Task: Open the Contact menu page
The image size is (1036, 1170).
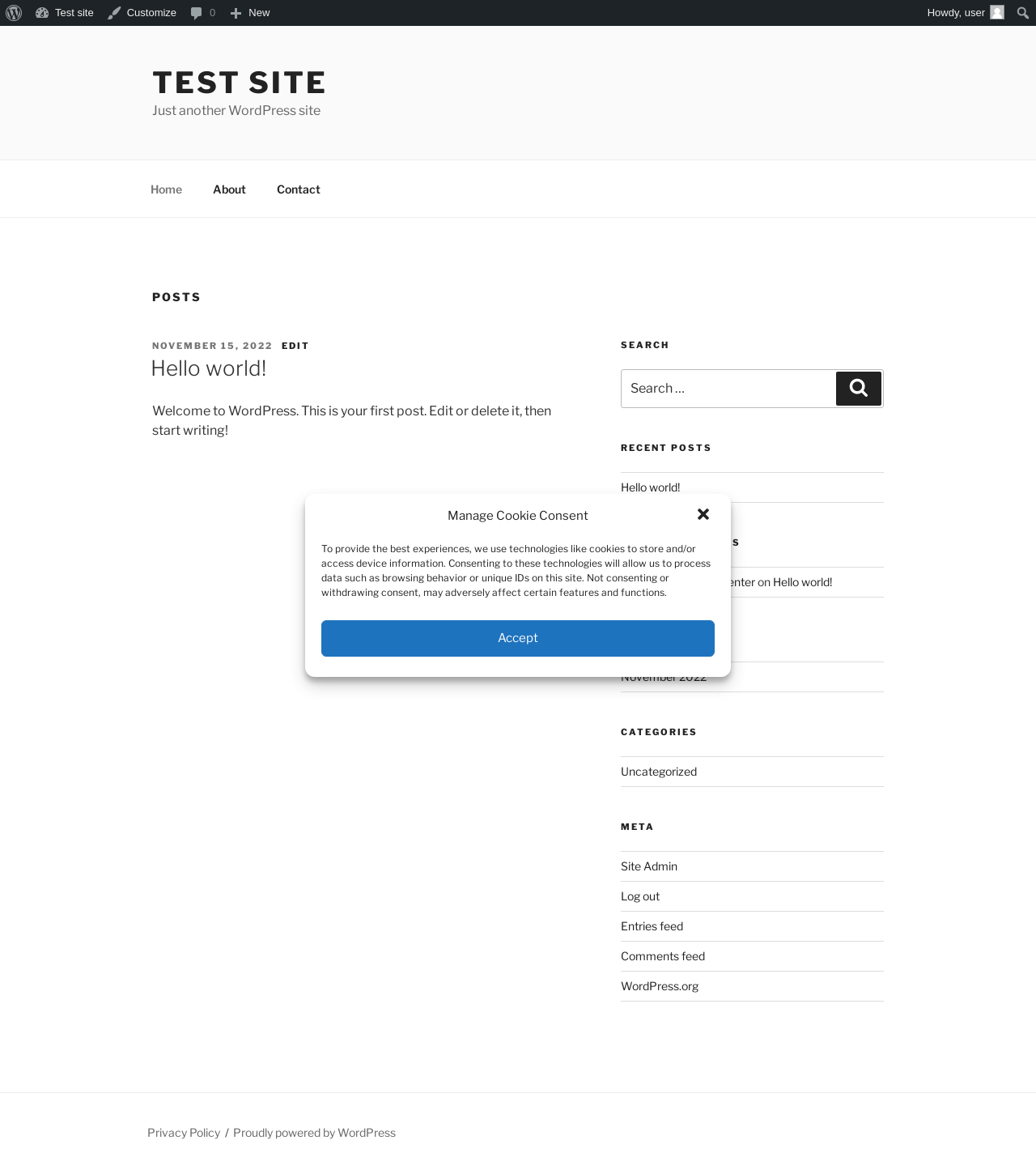Action: coord(299,189)
